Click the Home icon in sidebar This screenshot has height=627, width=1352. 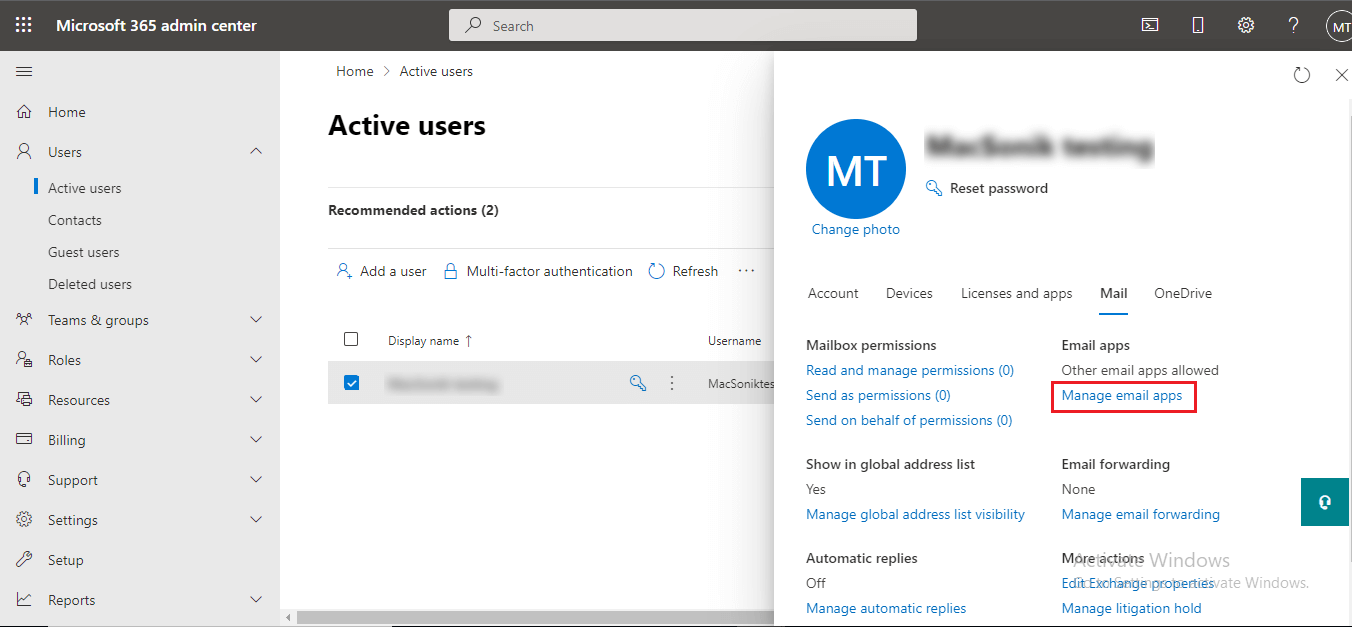[24, 112]
